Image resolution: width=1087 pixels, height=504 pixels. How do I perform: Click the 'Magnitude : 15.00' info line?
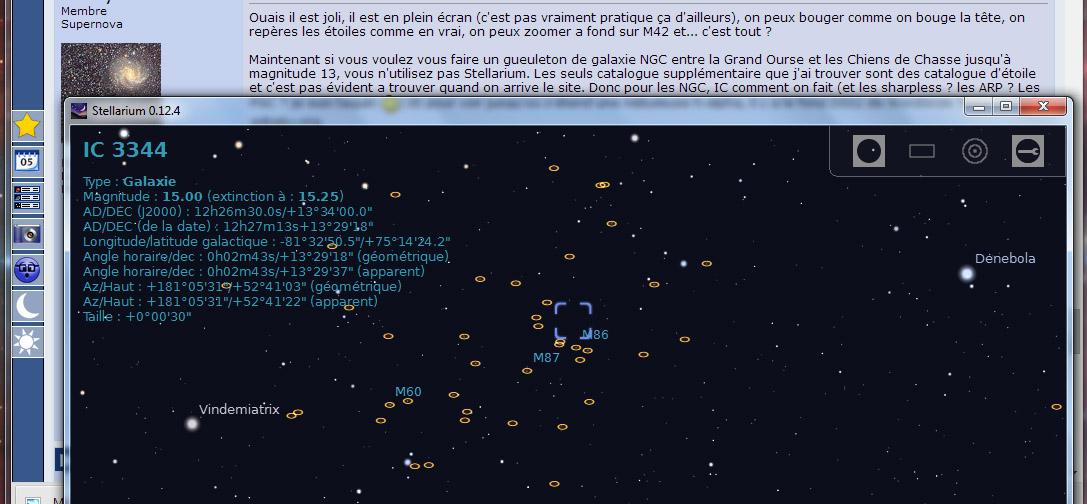pos(213,197)
